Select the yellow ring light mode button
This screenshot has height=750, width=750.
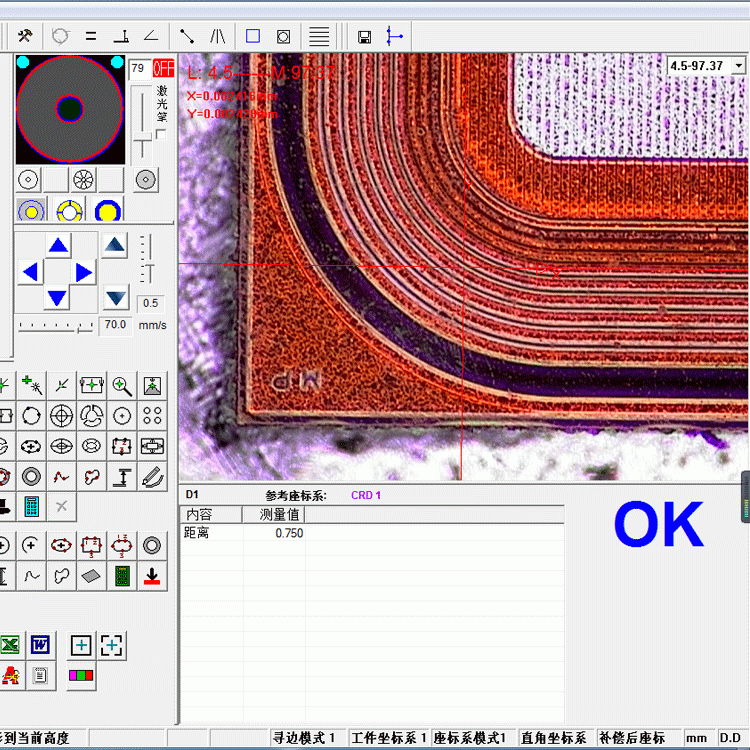tap(69, 210)
